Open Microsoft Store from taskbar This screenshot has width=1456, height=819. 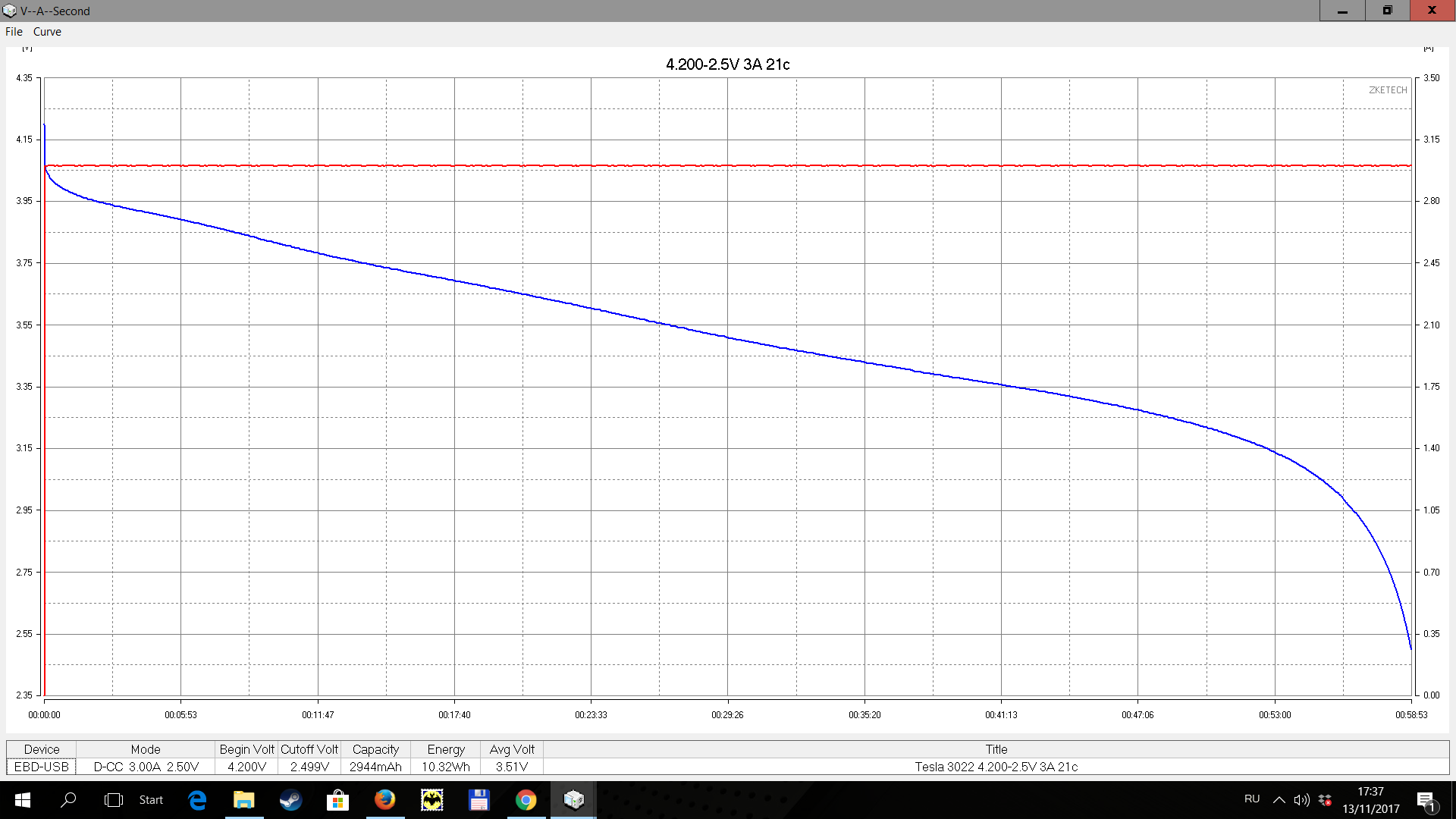(x=337, y=800)
